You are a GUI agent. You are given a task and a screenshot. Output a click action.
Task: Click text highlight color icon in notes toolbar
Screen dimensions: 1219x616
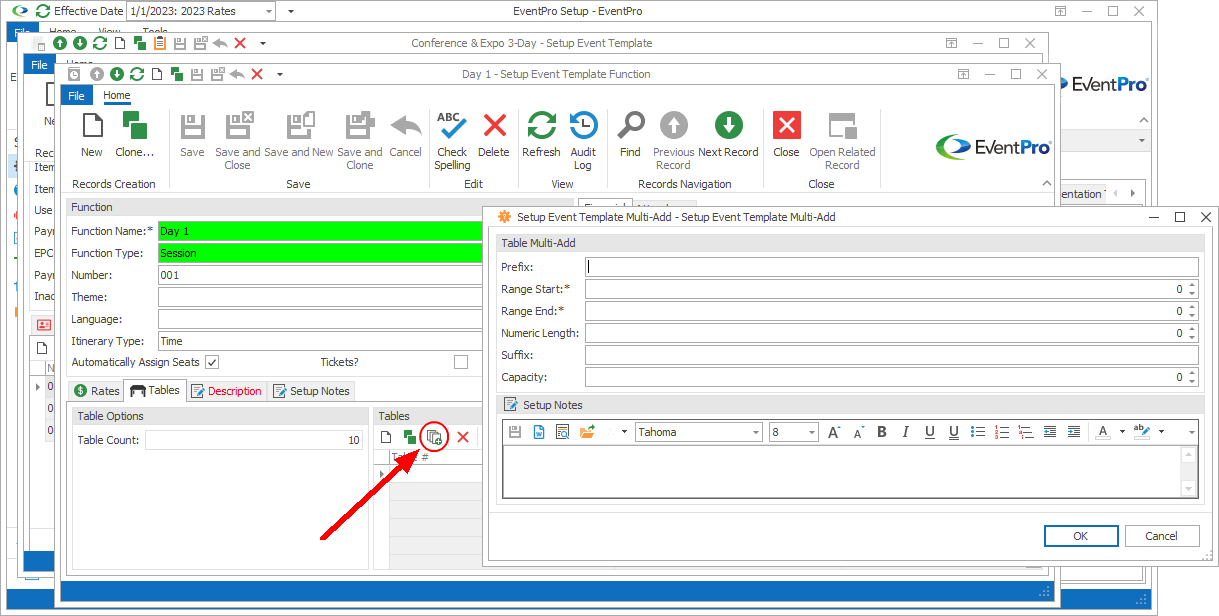click(x=1142, y=432)
